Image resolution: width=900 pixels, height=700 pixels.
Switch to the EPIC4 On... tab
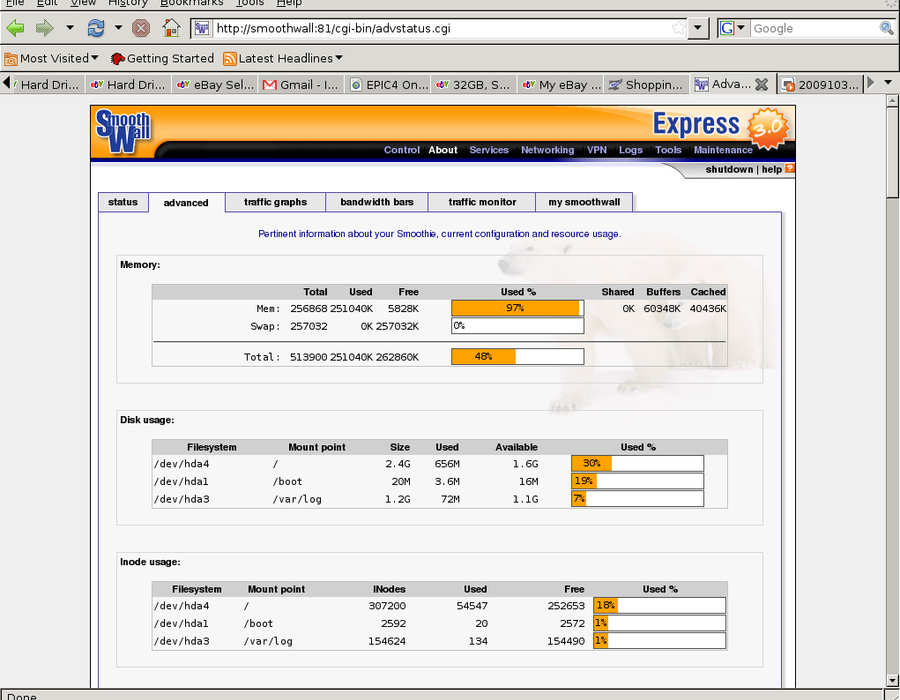(x=387, y=84)
